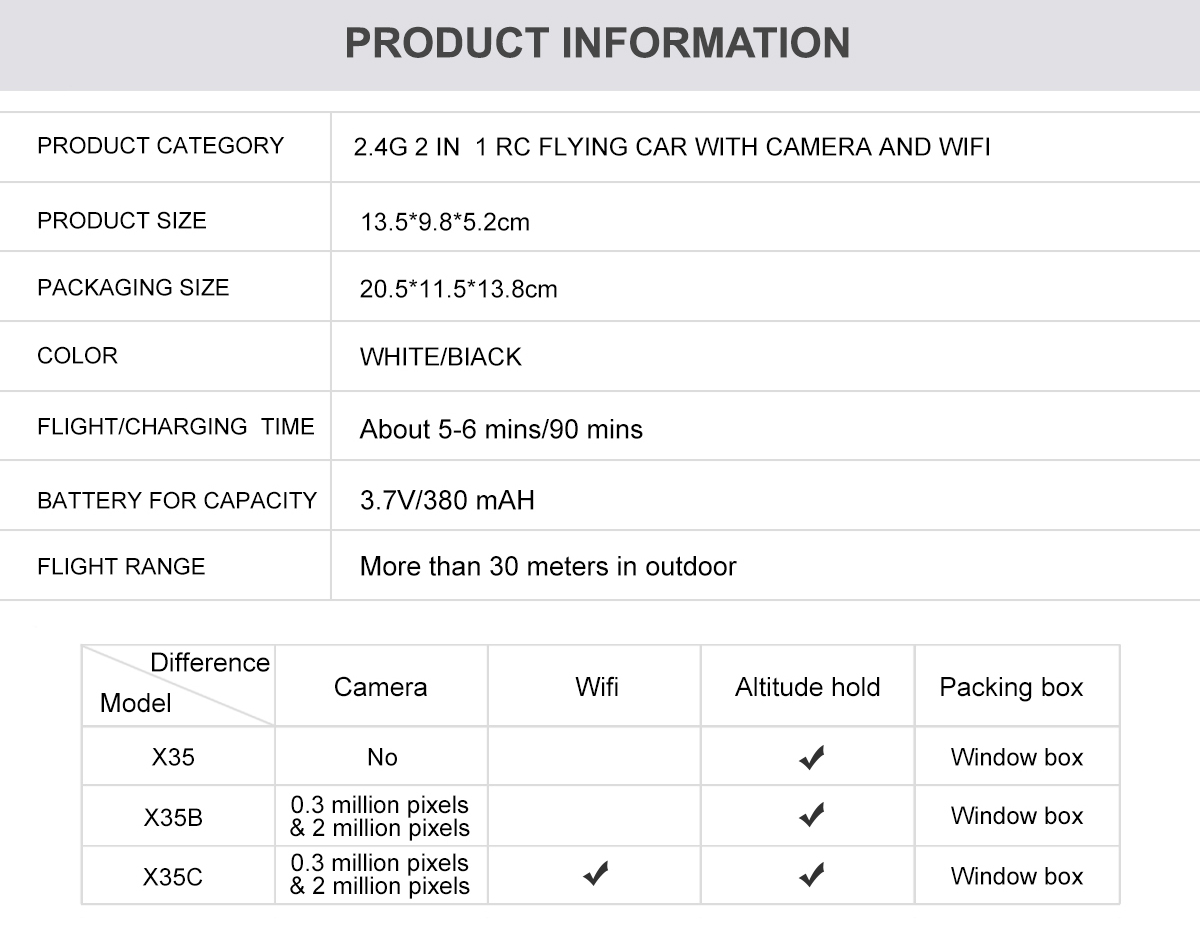Click the X35C Altitude hold checkmark
Viewport: 1200px width, 936px height.
(x=811, y=875)
